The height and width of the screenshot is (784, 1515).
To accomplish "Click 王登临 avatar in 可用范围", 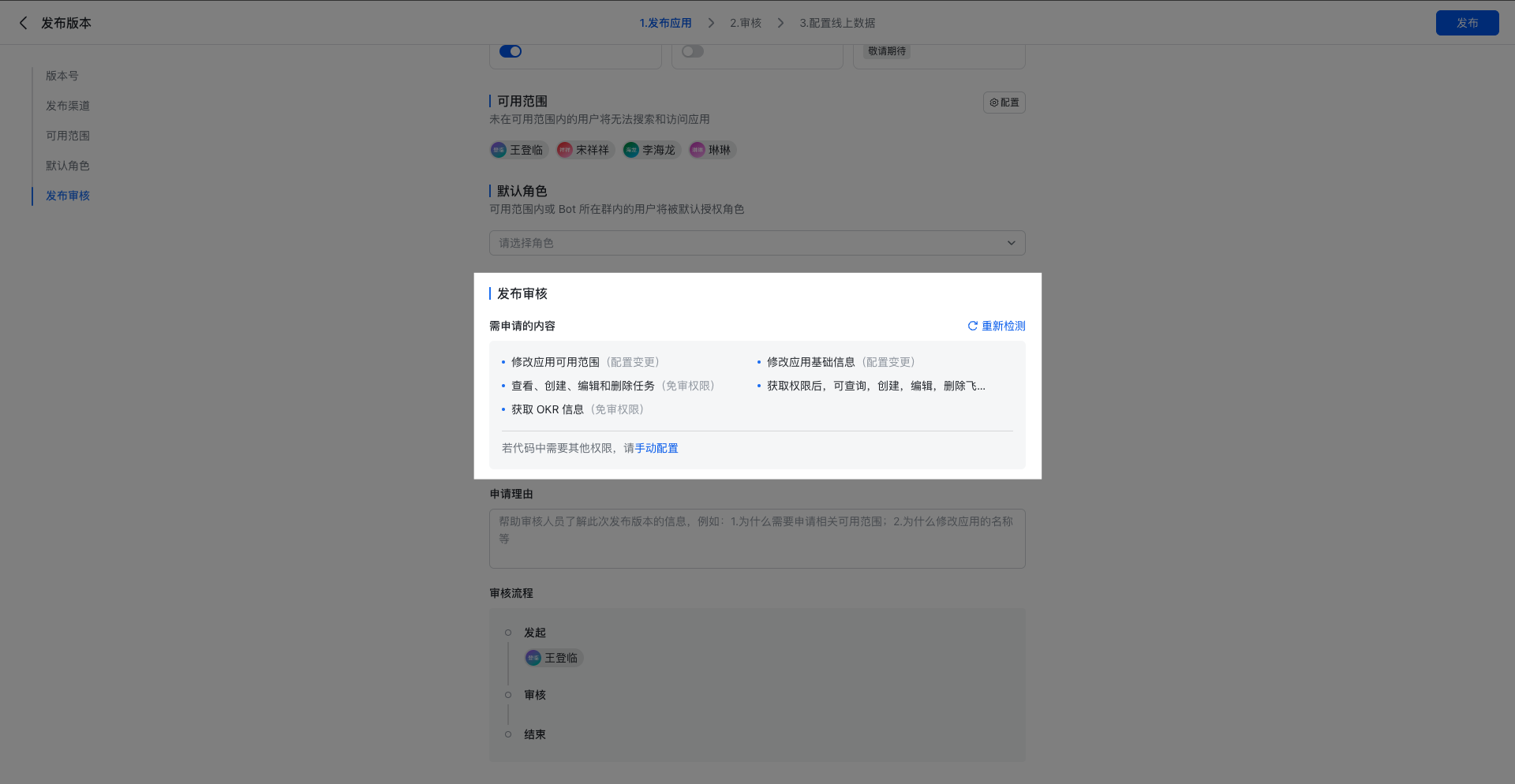I will tap(499, 150).
